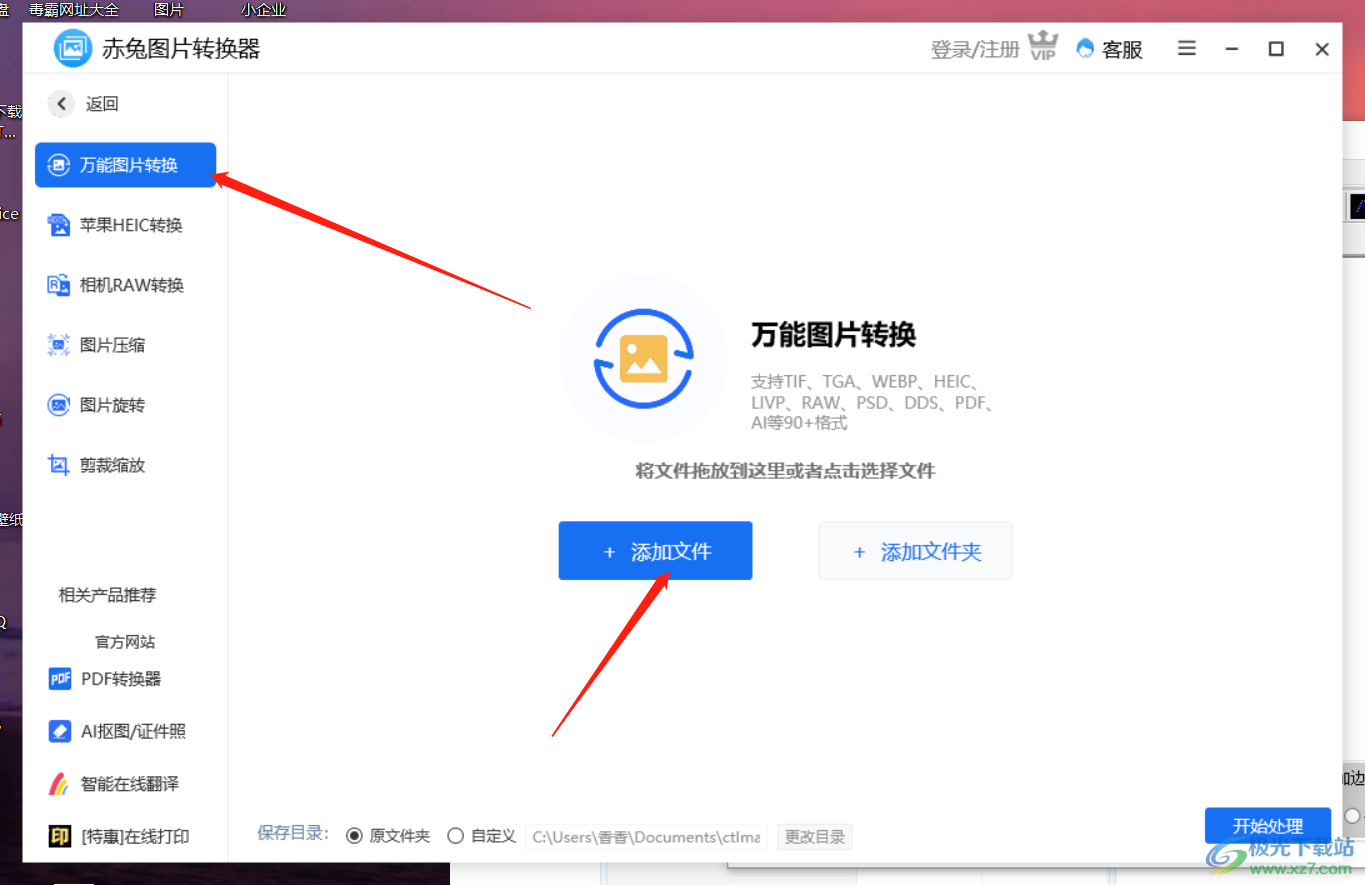The width and height of the screenshot is (1365, 885).
Task: Select the 原文件夹 radio button
Action: [354, 836]
